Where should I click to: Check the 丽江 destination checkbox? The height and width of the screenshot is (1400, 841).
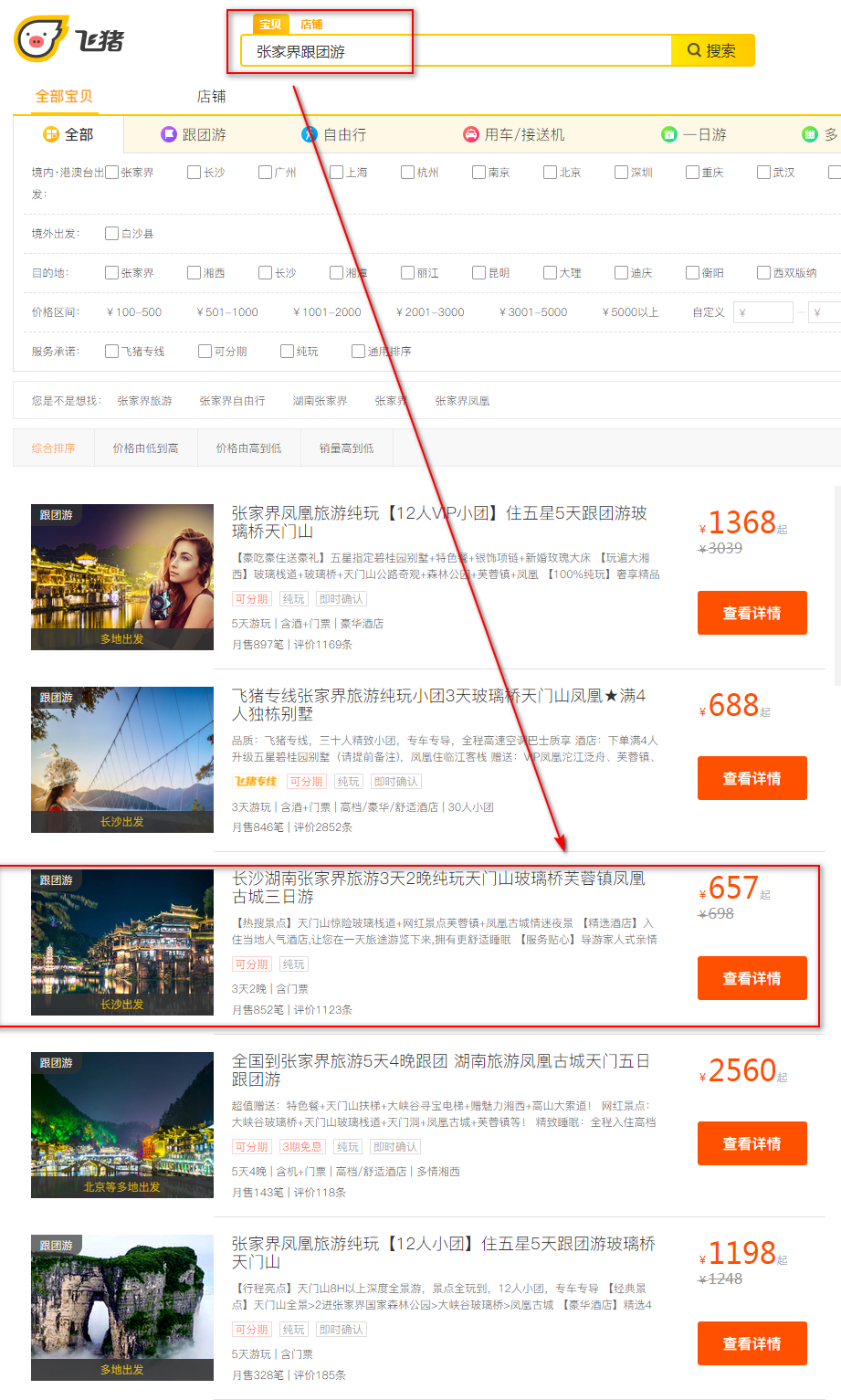[x=407, y=272]
